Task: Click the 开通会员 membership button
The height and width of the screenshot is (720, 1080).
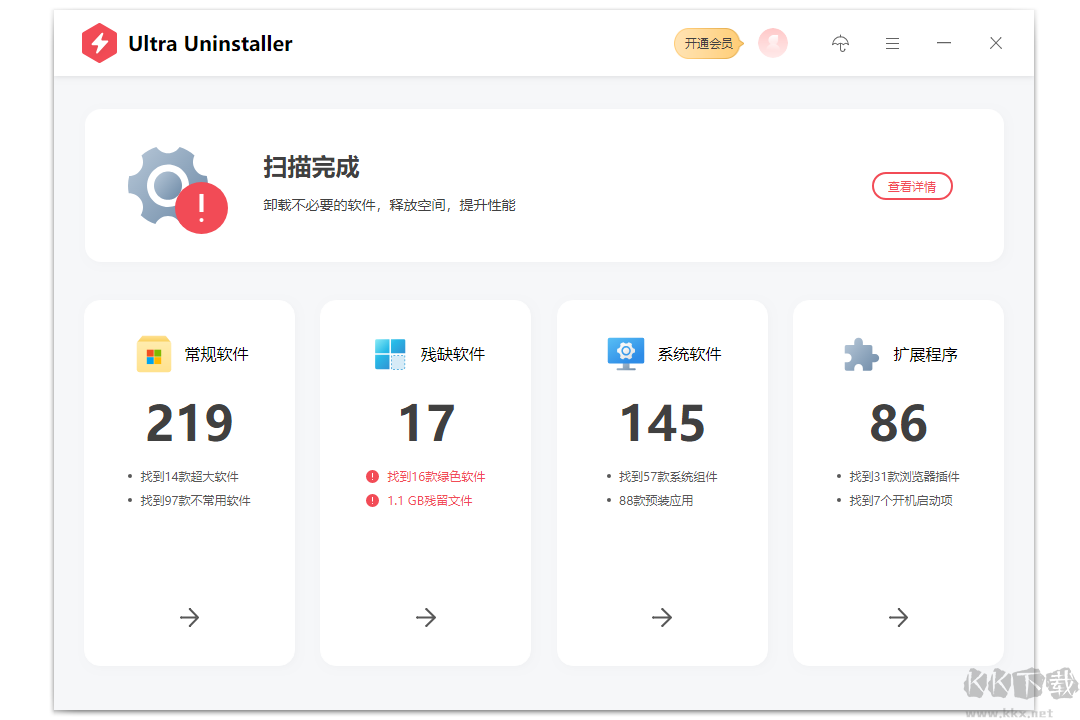Action: 707,43
